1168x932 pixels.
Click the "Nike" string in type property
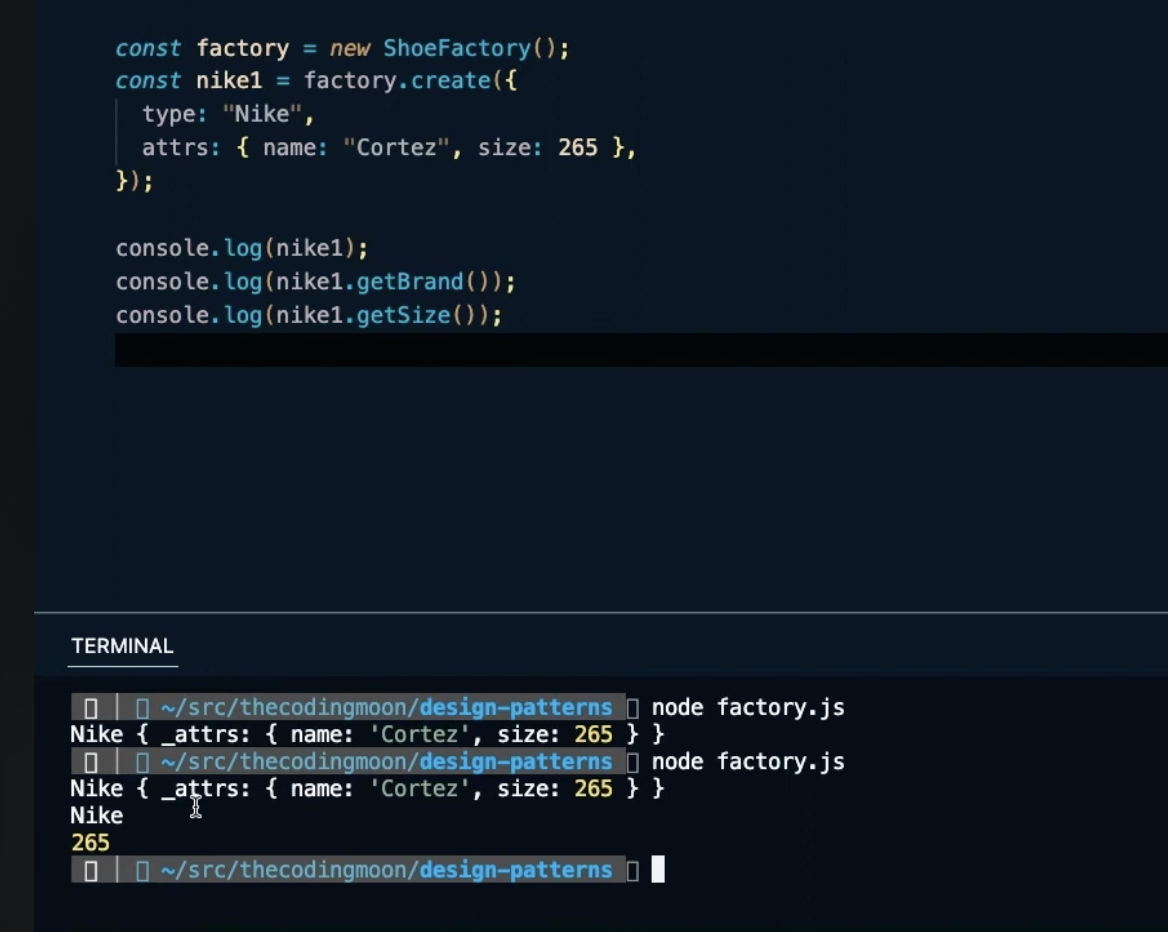(263, 114)
